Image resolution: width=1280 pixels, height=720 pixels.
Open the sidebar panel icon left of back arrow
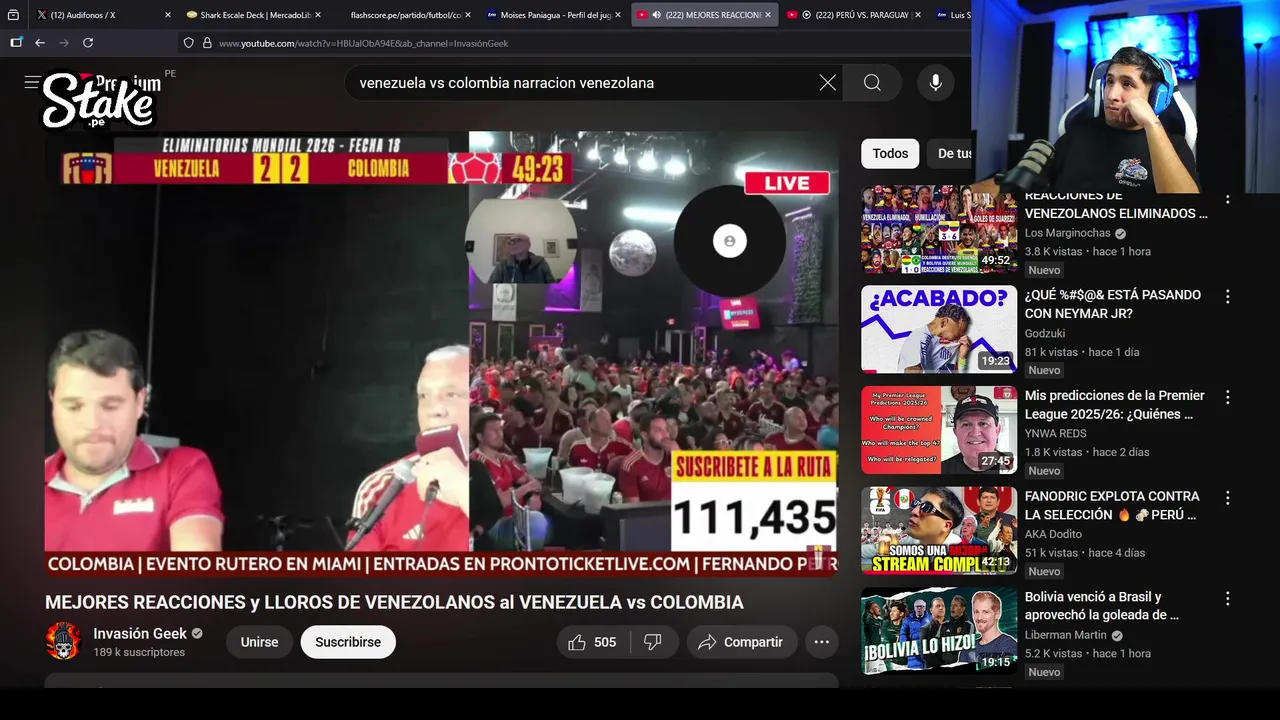pyautogui.click(x=16, y=43)
